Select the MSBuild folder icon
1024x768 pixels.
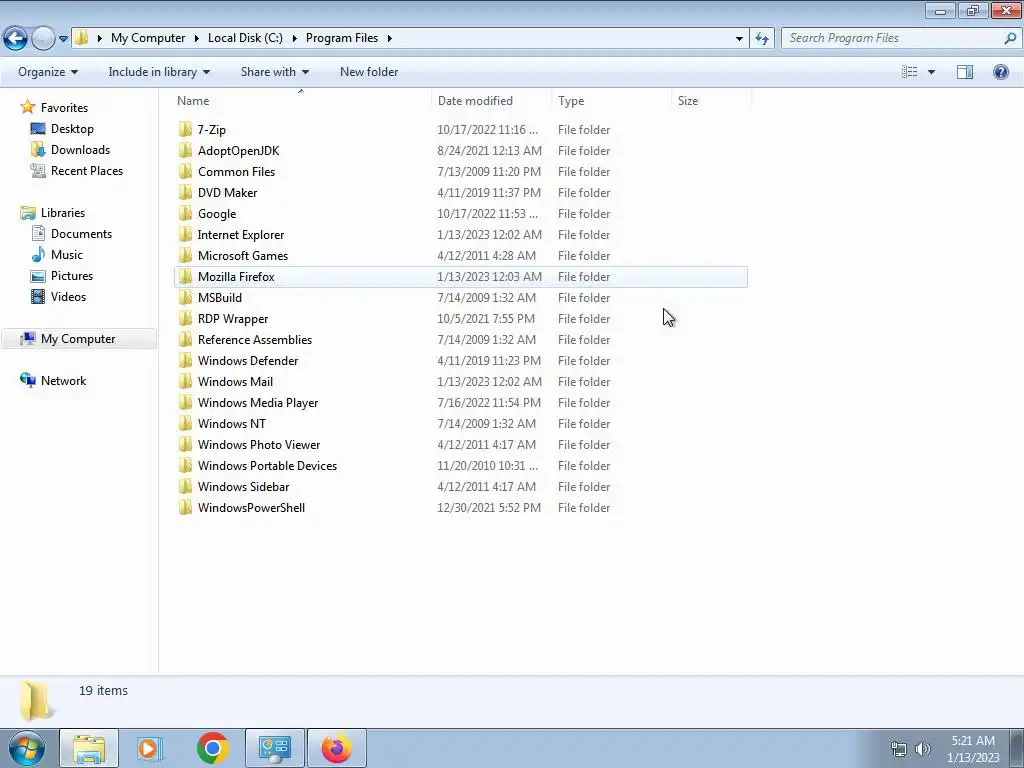coord(185,297)
